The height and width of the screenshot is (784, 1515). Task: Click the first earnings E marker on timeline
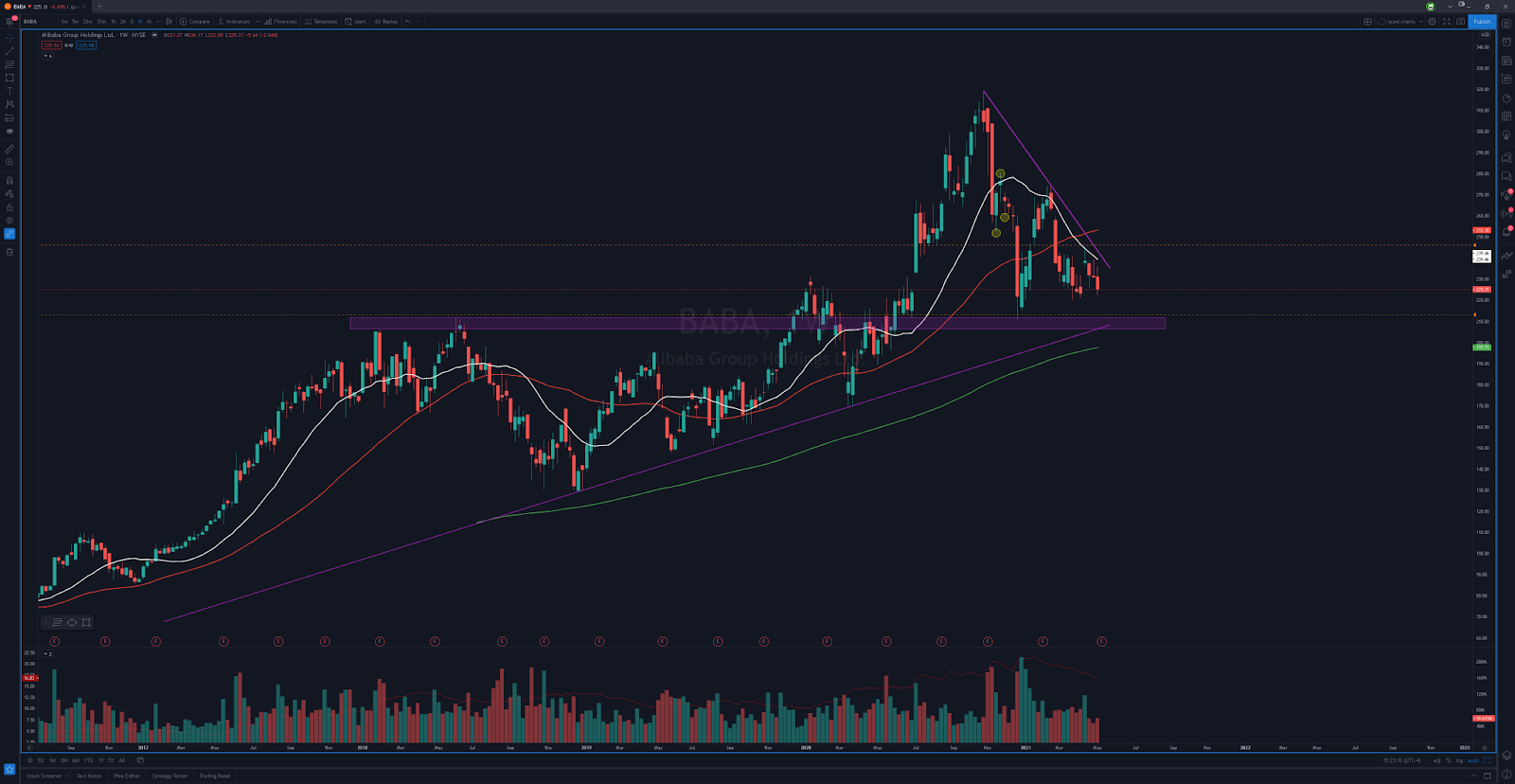point(55,641)
